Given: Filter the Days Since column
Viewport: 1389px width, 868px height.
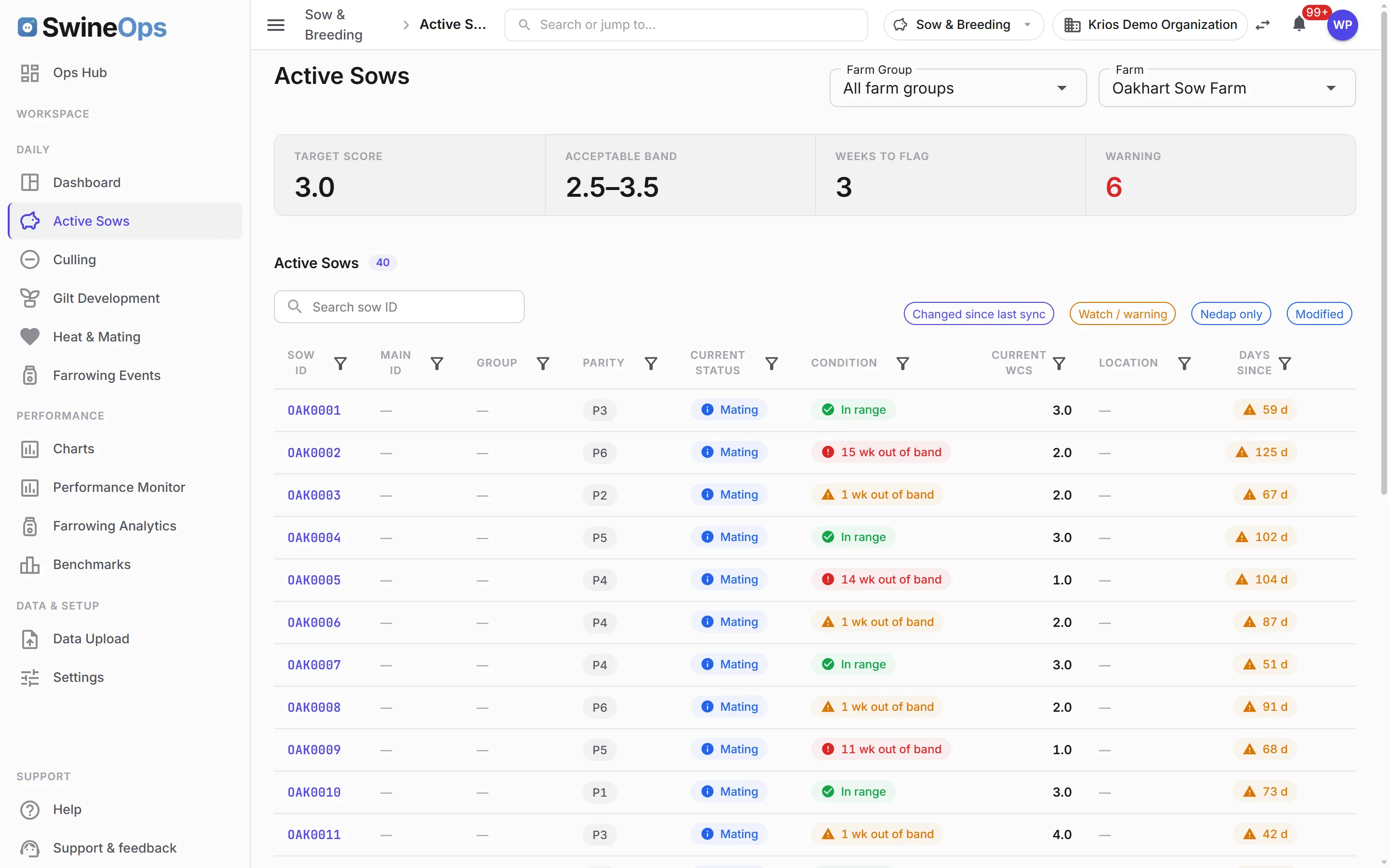Looking at the screenshot, I should (x=1285, y=363).
